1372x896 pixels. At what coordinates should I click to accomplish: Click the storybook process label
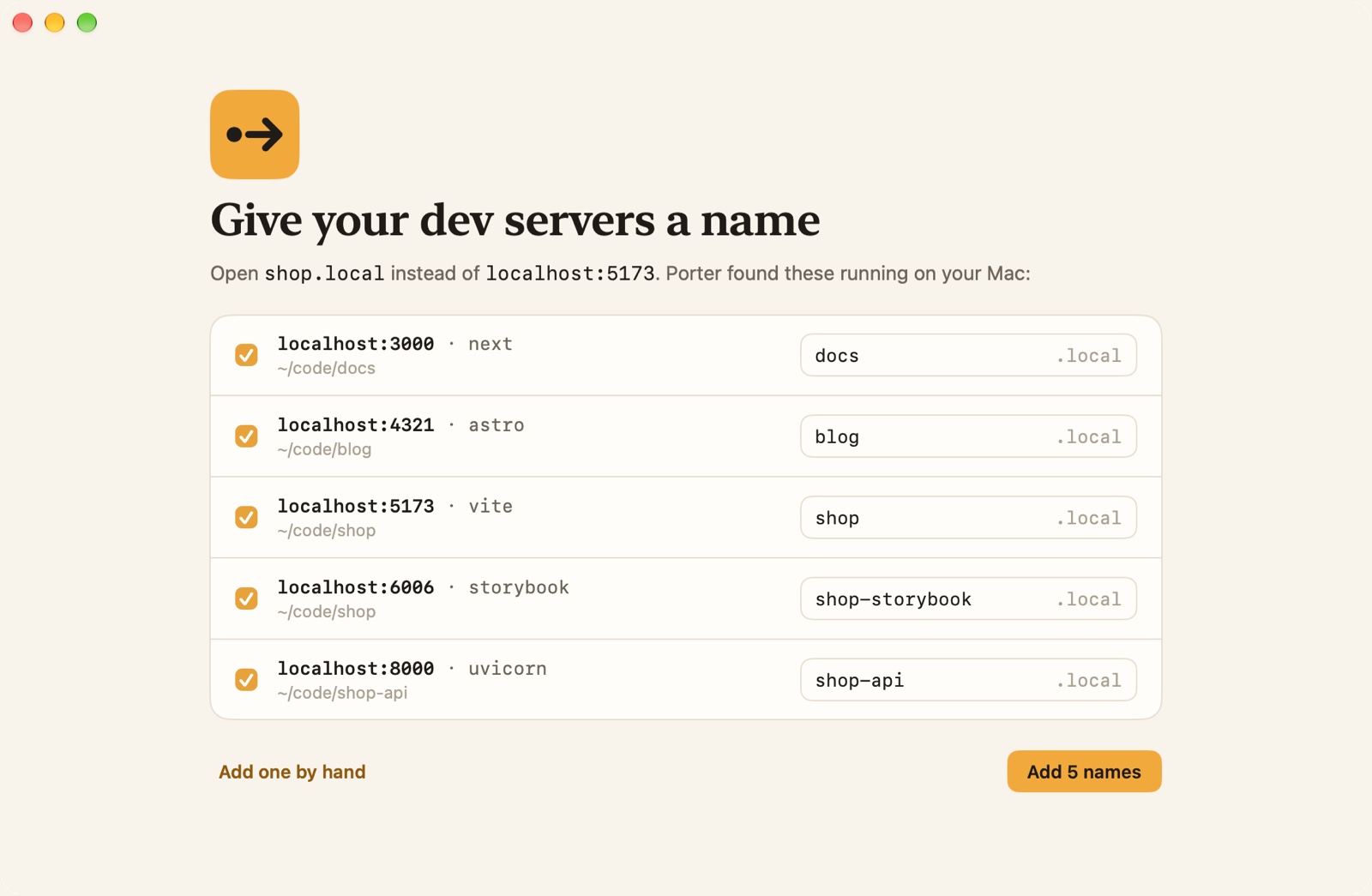coord(519,587)
